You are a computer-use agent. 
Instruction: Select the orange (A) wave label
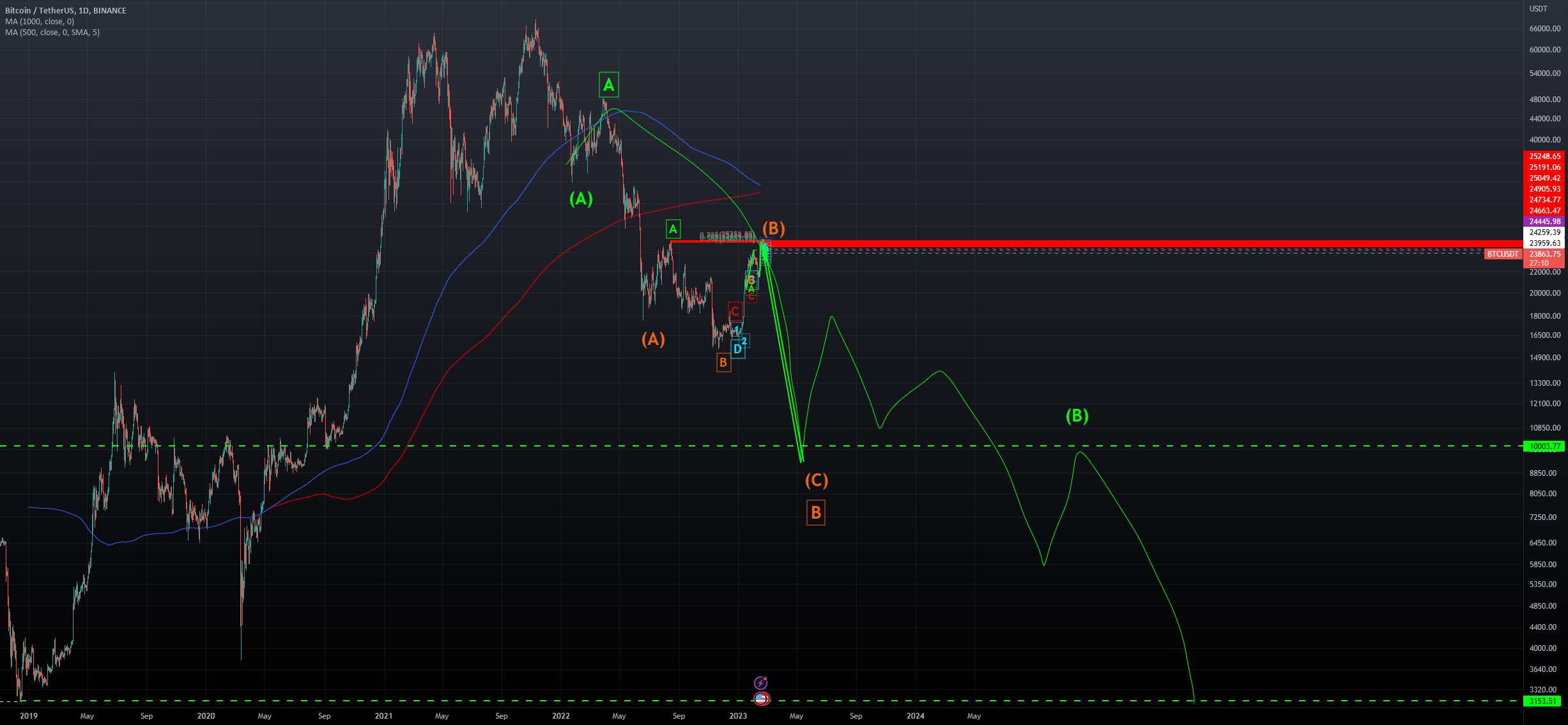point(653,339)
